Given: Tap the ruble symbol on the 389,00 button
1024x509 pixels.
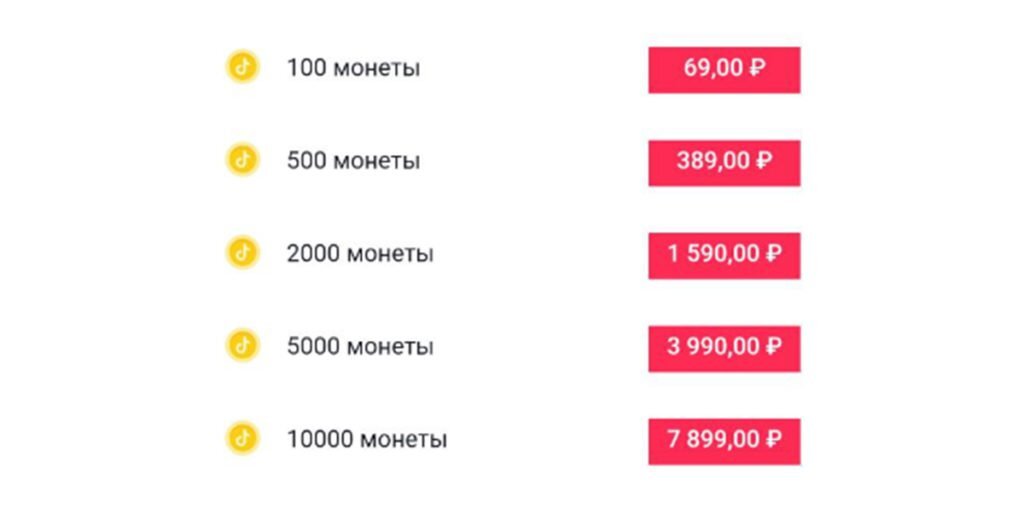Looking at the screenshot, I should (x=763, y=161).
